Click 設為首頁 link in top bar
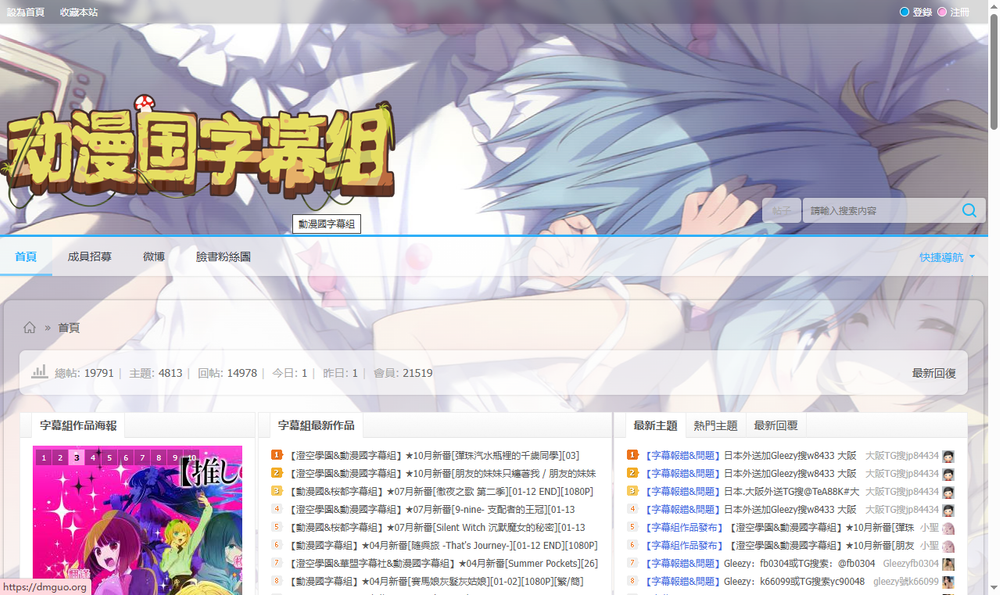 click(x=26, y=12)
